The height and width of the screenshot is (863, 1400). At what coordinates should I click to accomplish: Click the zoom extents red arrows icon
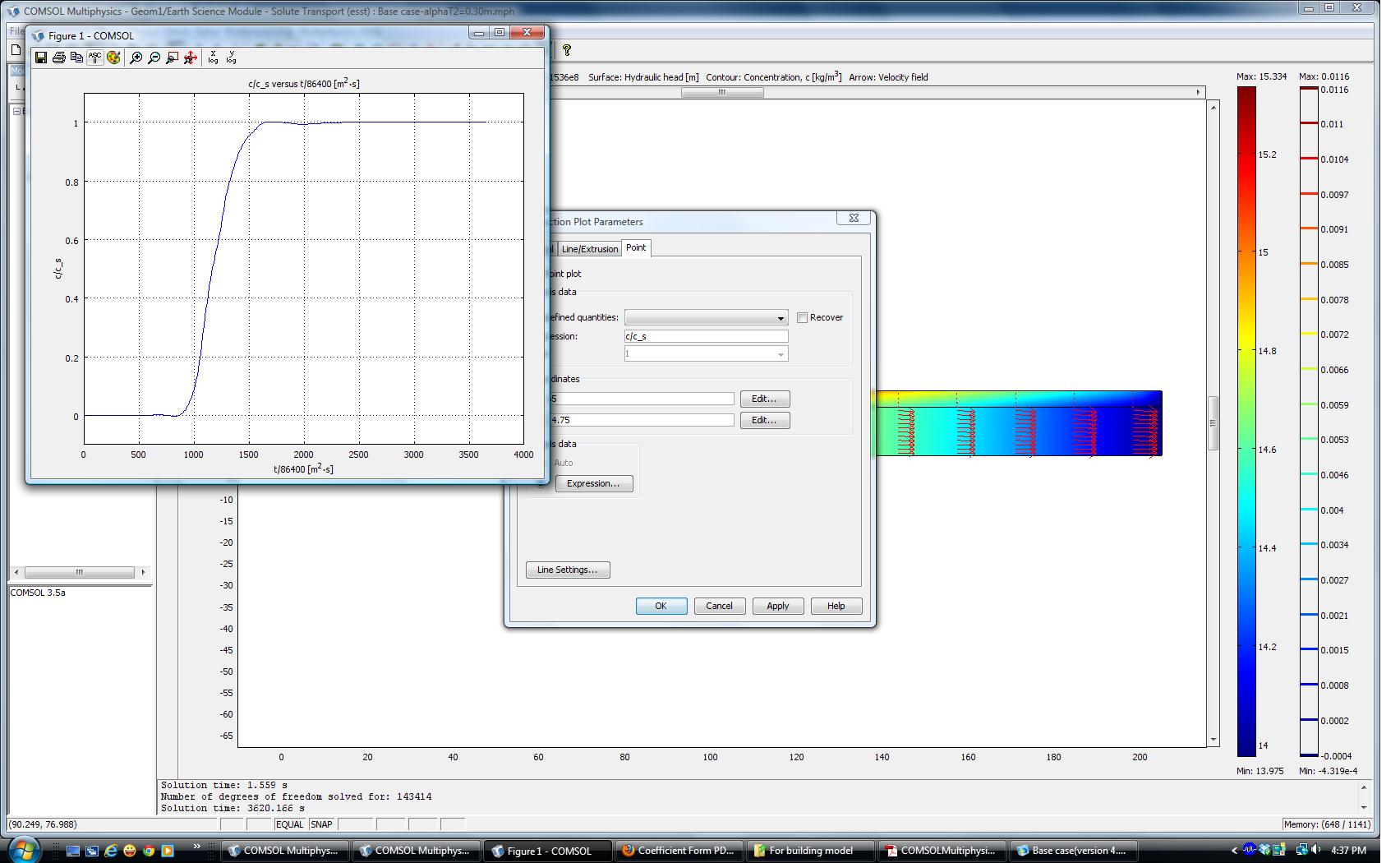click(x=191, y=58)
